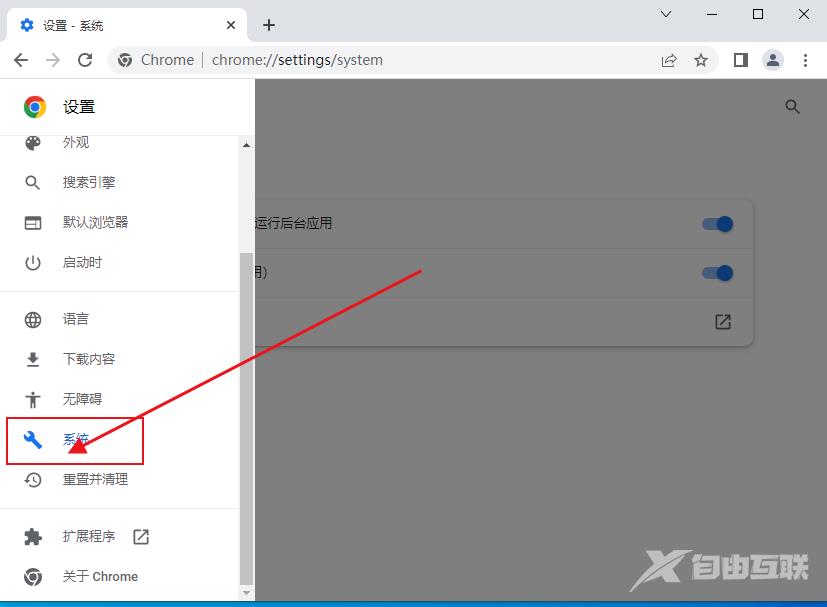Open 重置并清理 via clock icon
The width and height of the screenshot is (827, 607).
click(31, 479)
